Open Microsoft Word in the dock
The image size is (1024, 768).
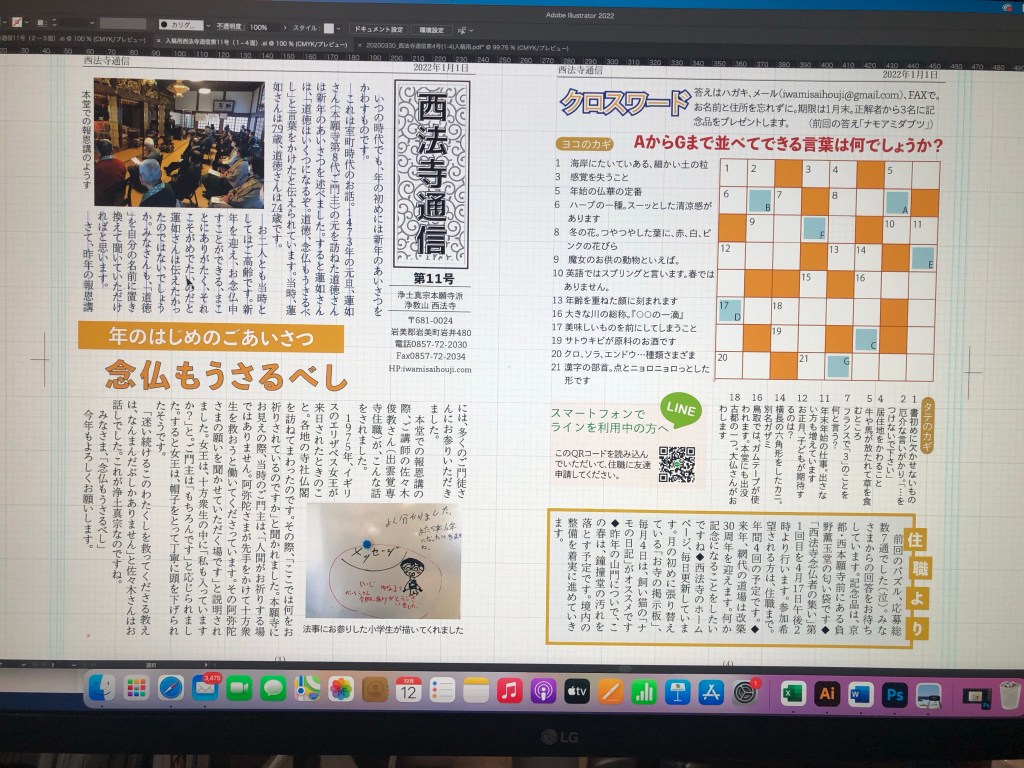tap(860, 693)
